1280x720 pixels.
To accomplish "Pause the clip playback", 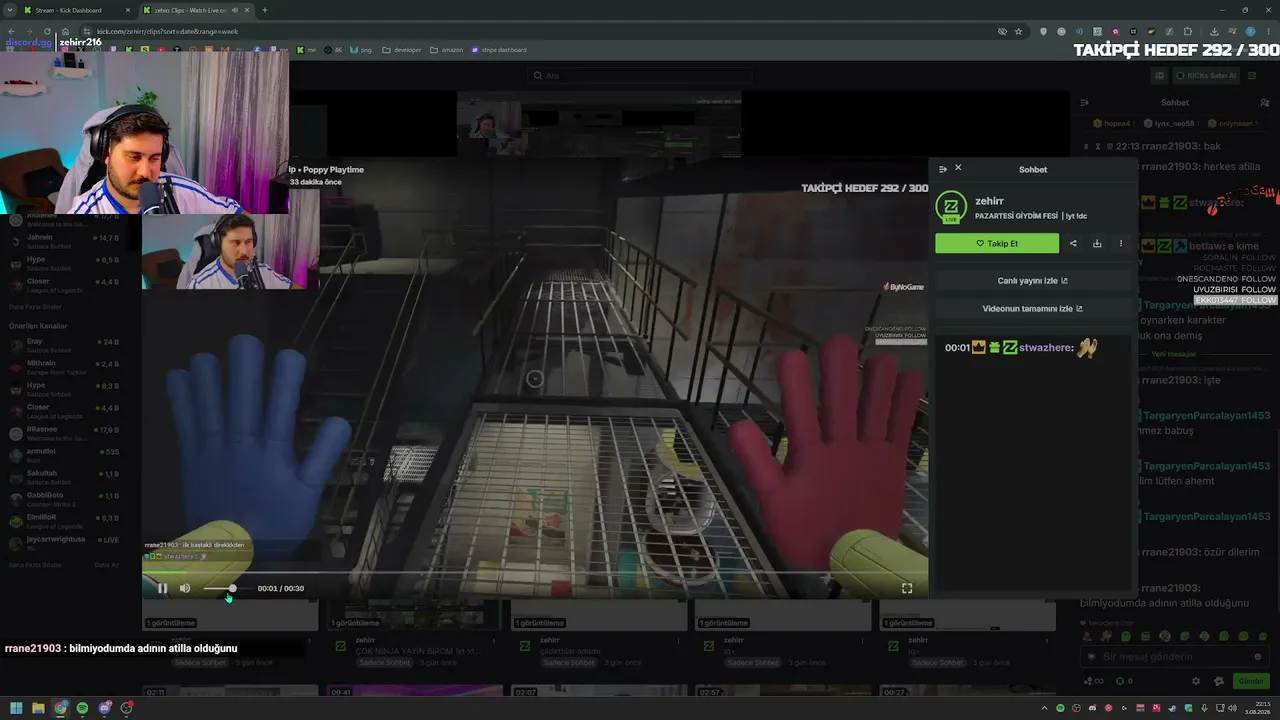I will [x=162, y=588].
